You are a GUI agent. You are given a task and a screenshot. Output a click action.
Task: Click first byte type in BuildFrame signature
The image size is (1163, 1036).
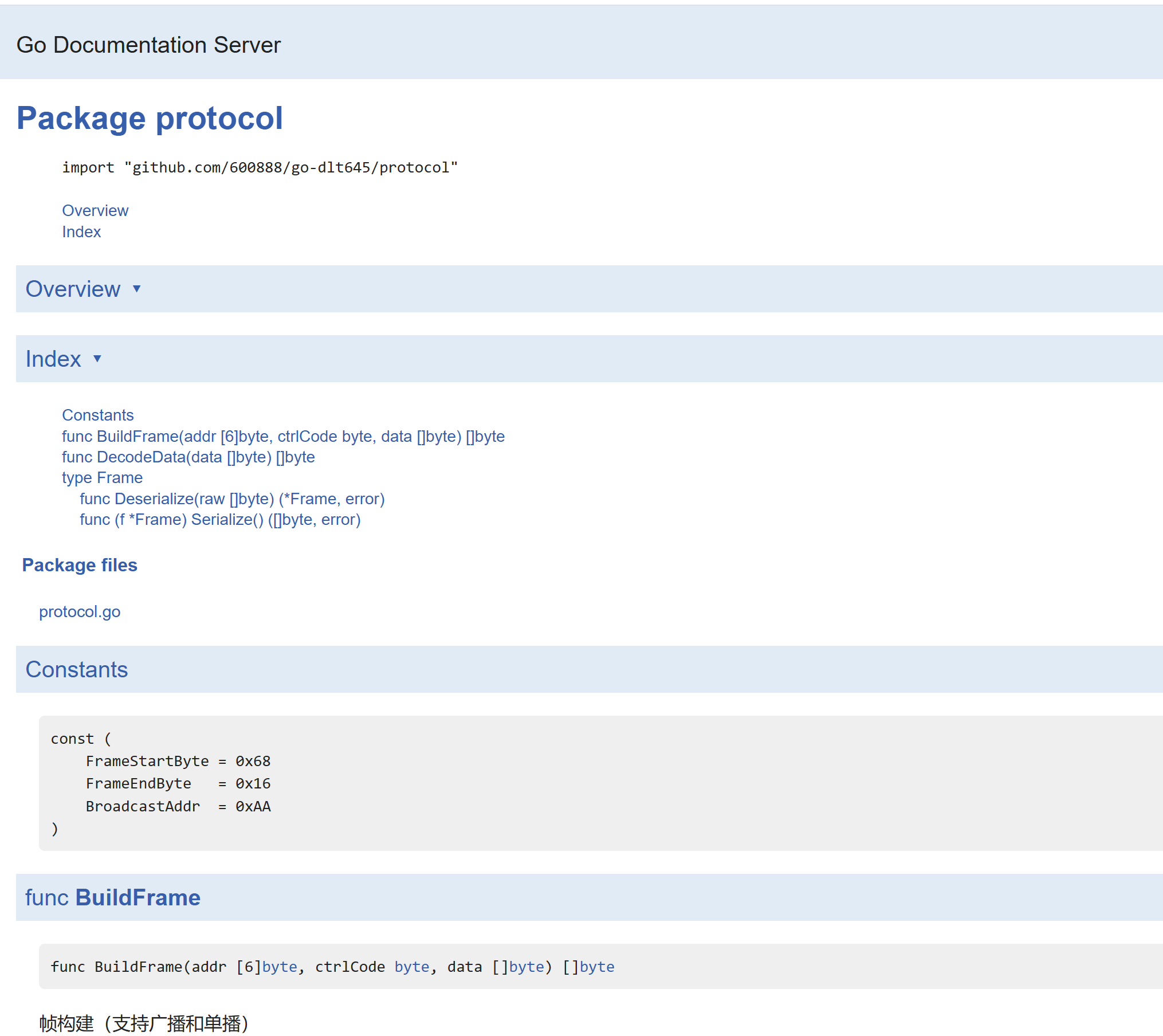(x=280, y=967)
